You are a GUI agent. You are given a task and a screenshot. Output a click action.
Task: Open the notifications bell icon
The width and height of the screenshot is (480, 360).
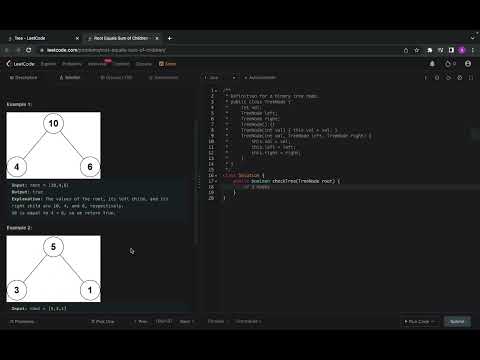(x=432, y=63)
